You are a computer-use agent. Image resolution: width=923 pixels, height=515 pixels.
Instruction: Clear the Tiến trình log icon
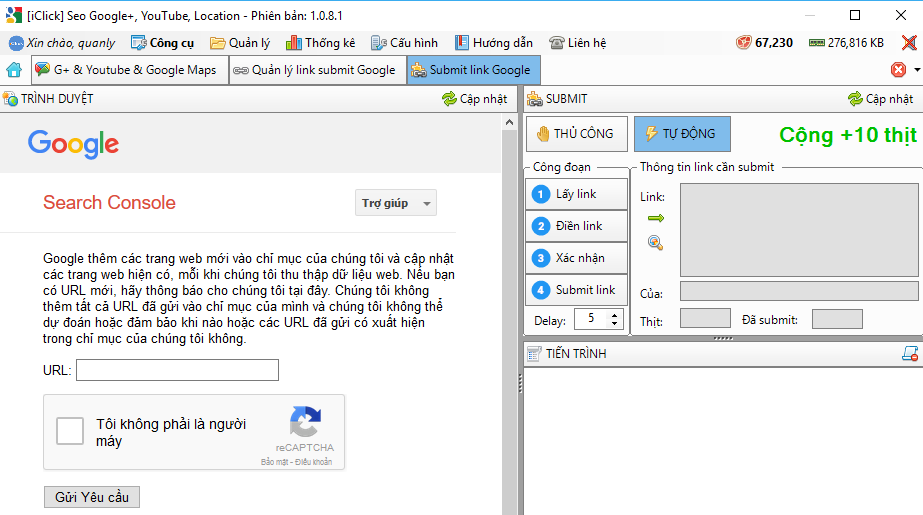click(909, 353)
